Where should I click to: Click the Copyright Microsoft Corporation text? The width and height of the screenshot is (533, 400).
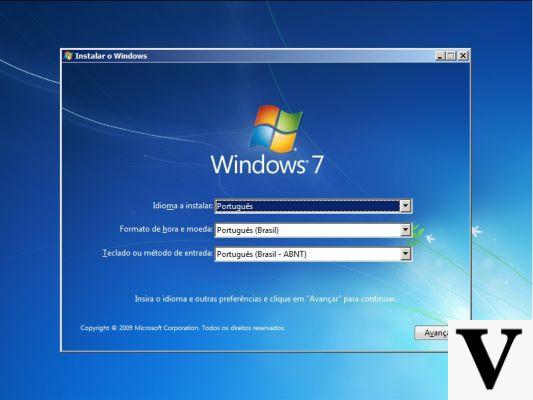(x=183, y=328)
